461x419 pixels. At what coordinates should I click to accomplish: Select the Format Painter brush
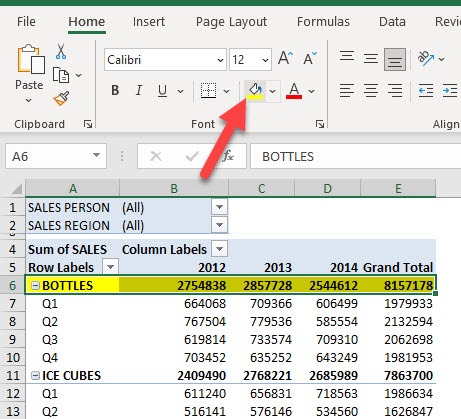[x=61, y=99]
